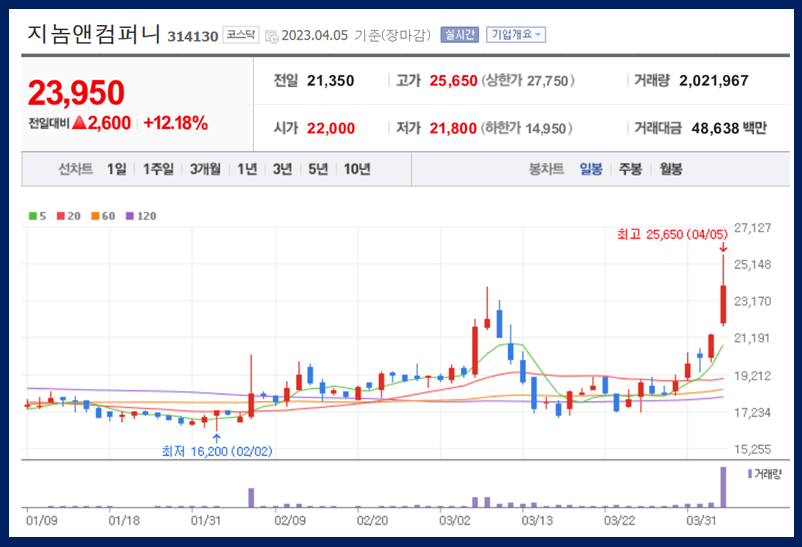The height and width of the screenshot is (547, 802).
Task: Click the 하한가 14,950 text
Action: coord(526,128)
